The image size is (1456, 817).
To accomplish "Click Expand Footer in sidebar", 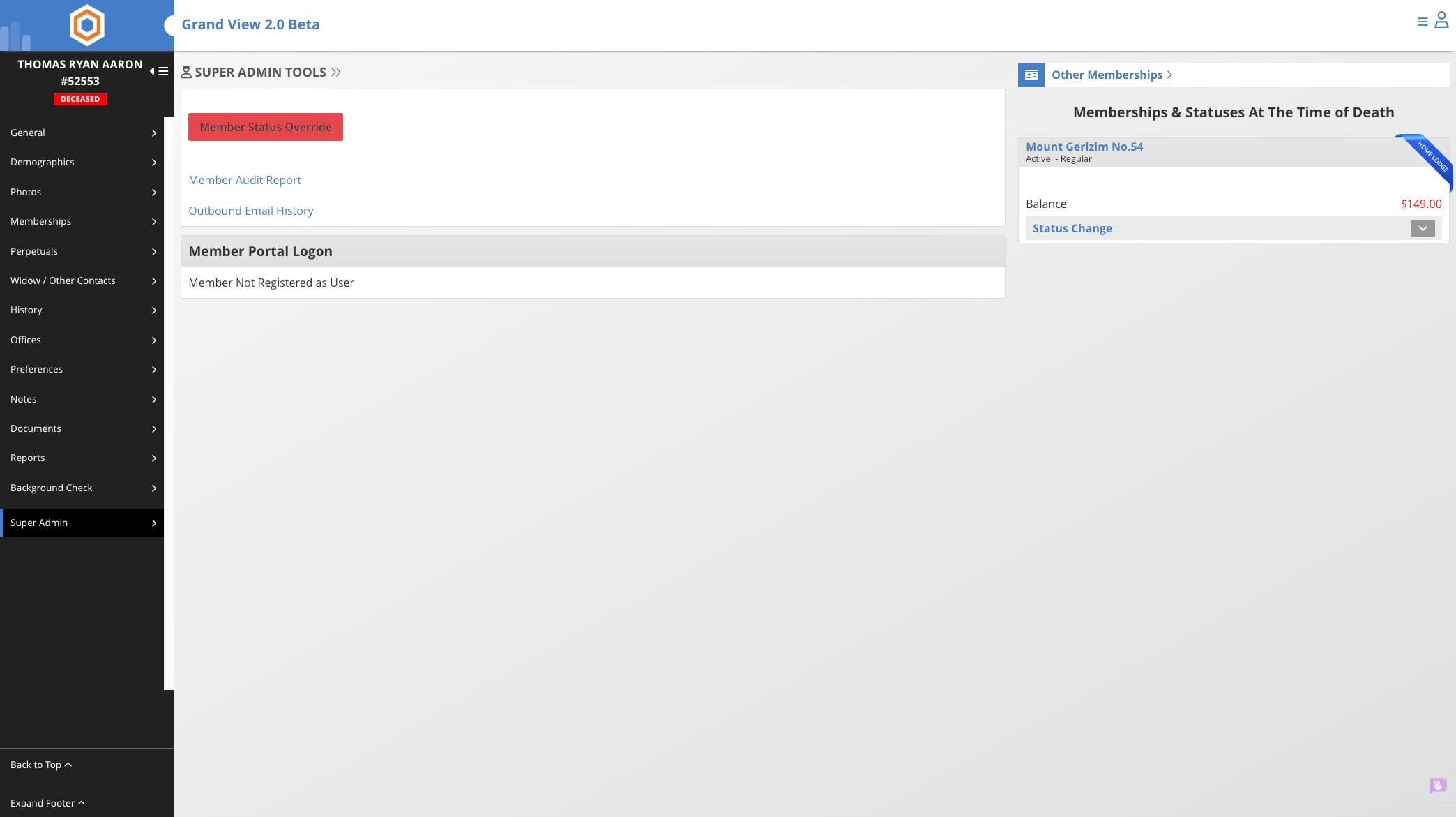I will point(47,803).
